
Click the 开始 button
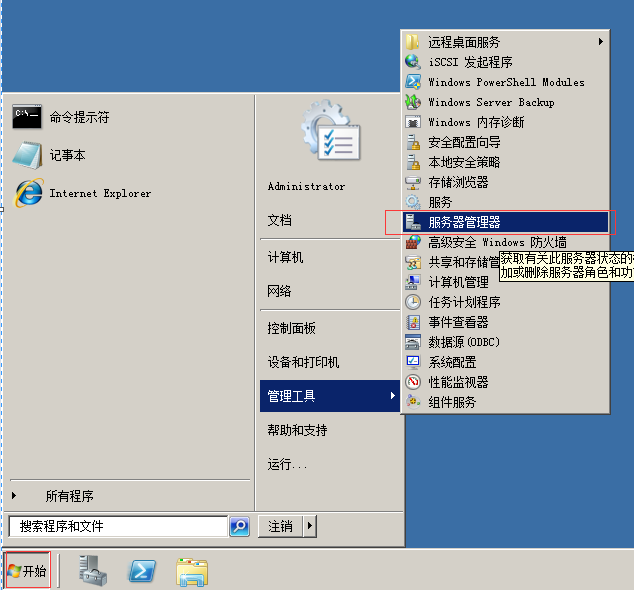pos(27,570)
